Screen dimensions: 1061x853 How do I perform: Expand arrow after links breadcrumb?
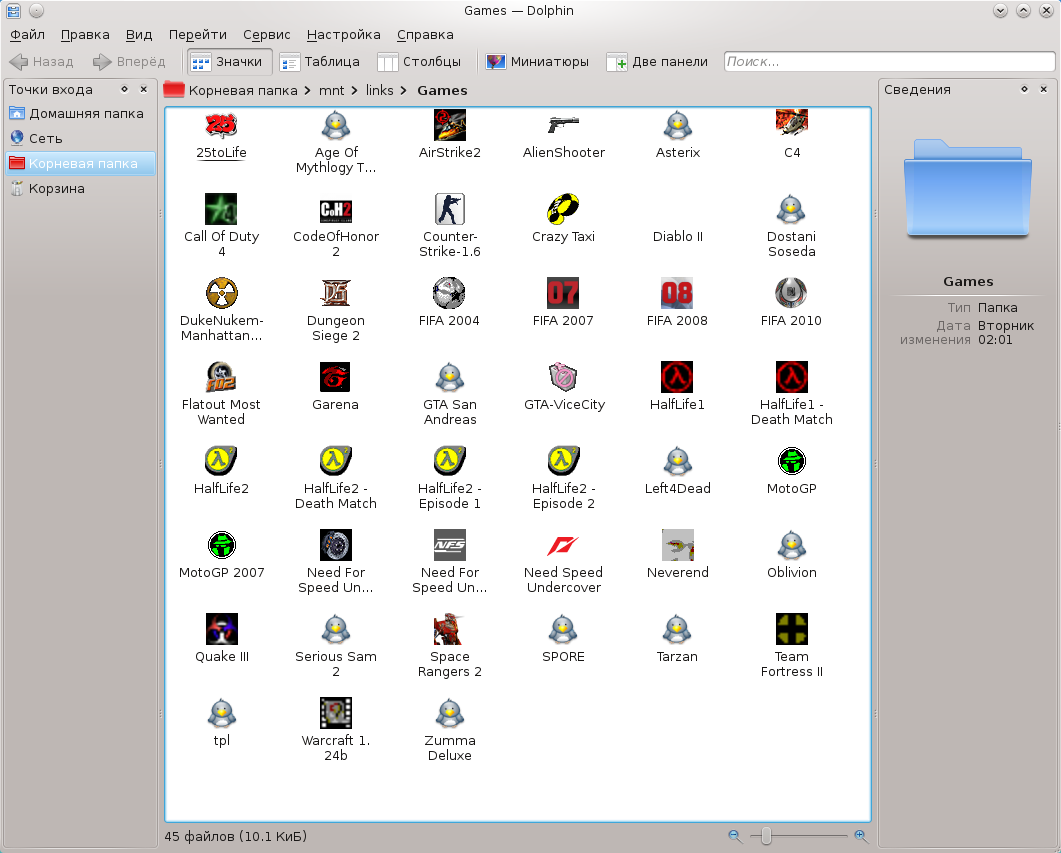coord(404,91)
